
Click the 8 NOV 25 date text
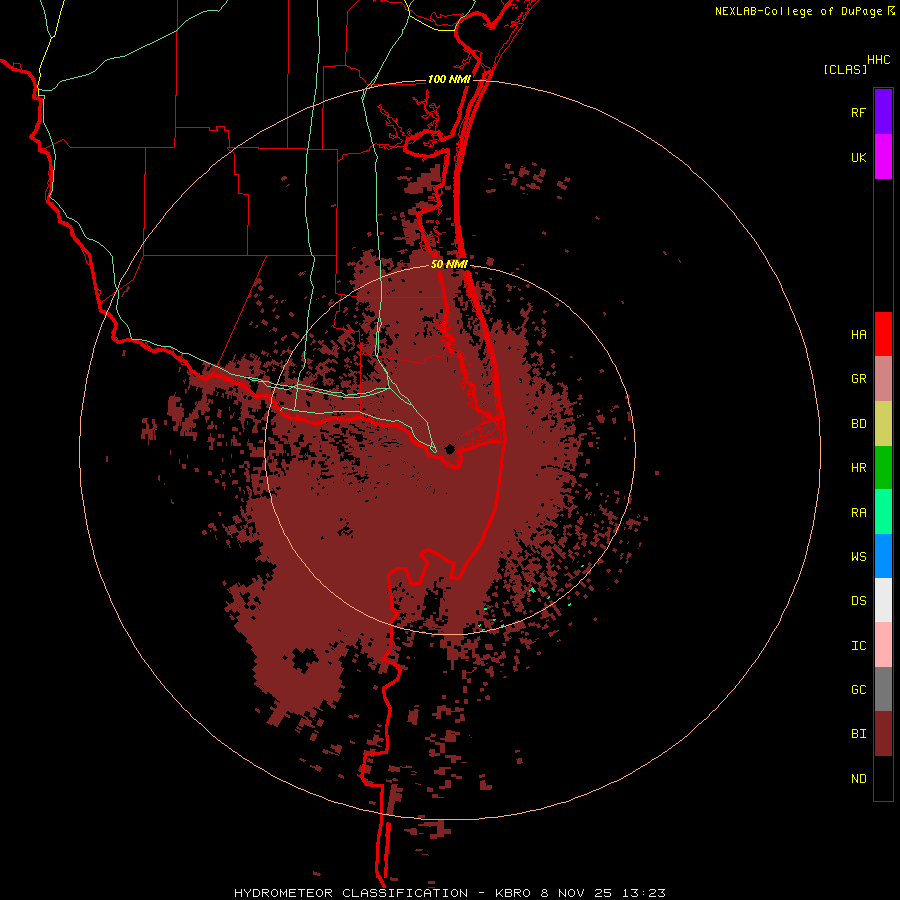(576, 893)
